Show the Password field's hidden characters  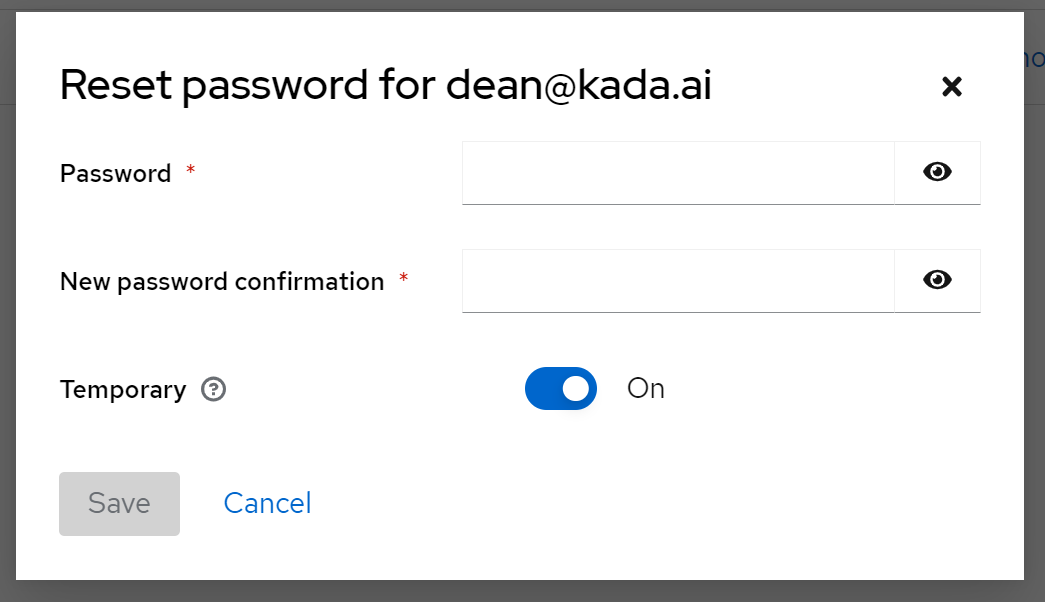click(x=937, y=173)
